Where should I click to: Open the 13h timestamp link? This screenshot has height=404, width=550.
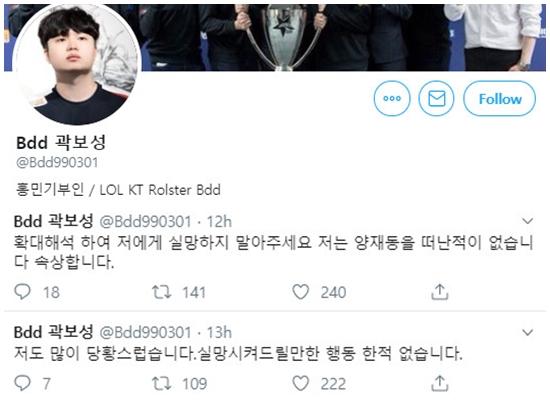pyautogui.click(x=219, y=332)
